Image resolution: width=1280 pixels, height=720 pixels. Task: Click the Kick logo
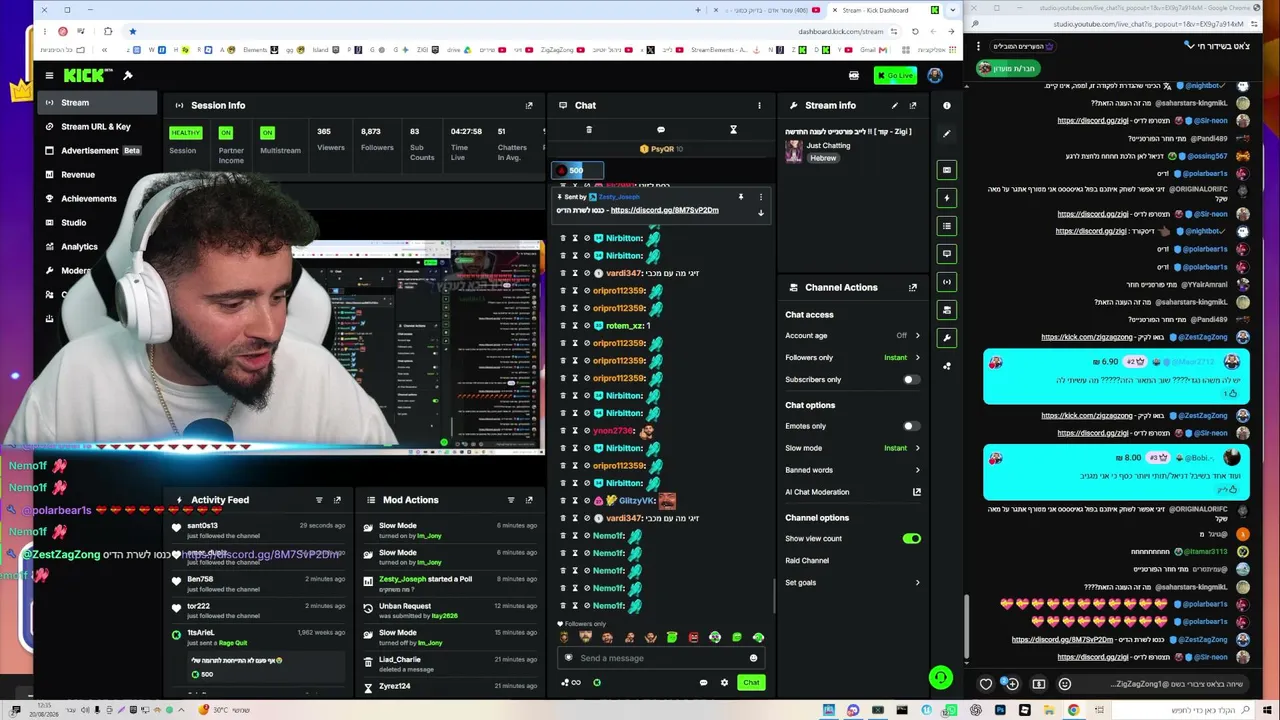[88, 75]
